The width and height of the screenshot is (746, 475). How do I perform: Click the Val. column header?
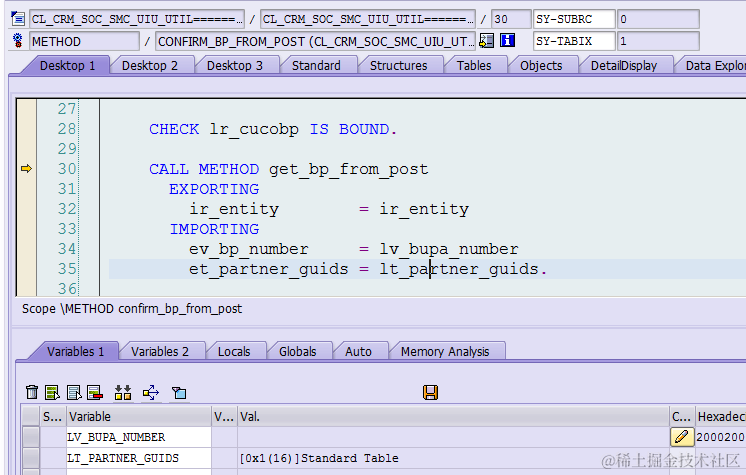tap(453, 416)
